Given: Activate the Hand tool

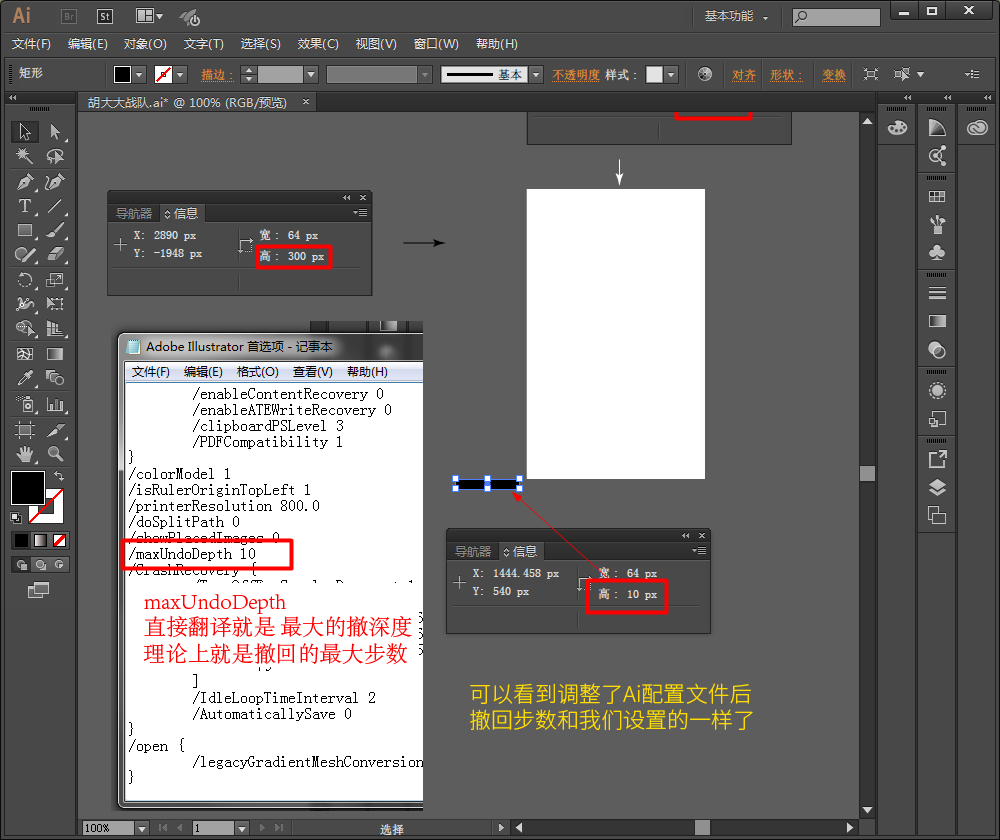Looking at the screenshot, I should click(24, 454).
